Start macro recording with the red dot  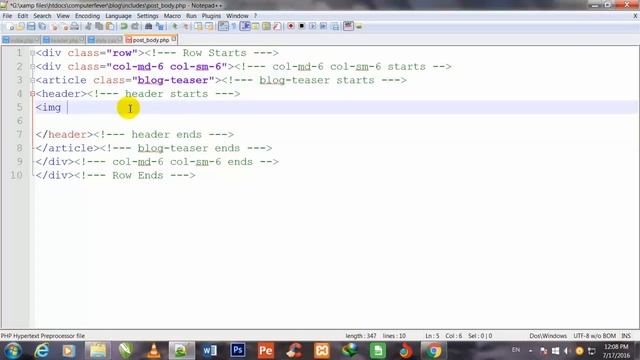[x=291, y=27]
